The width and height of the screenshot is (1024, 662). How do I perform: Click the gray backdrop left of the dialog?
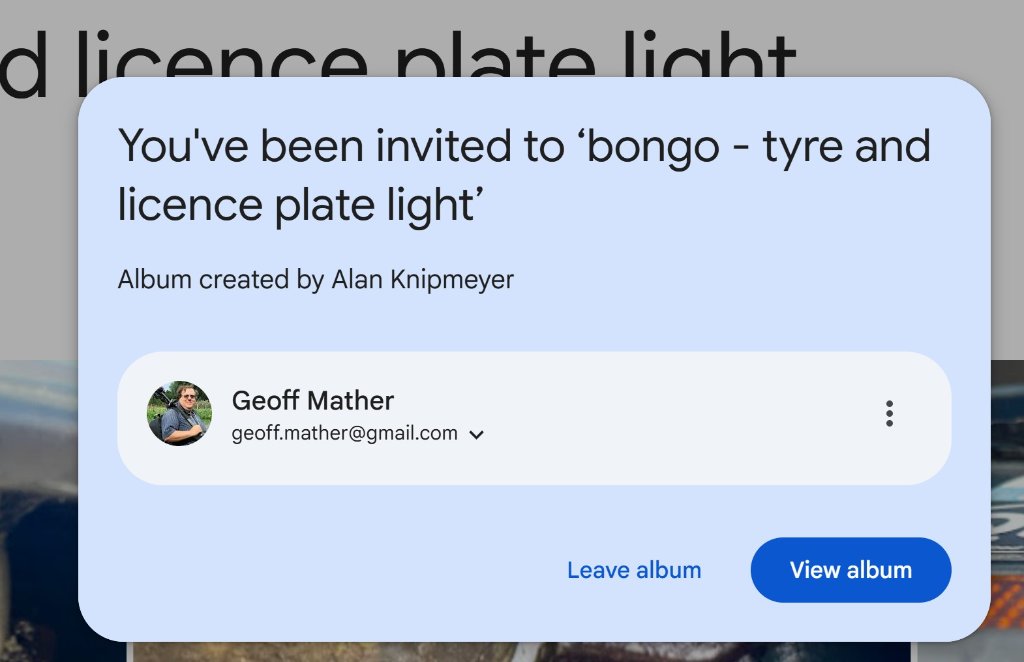coord(38,250)
